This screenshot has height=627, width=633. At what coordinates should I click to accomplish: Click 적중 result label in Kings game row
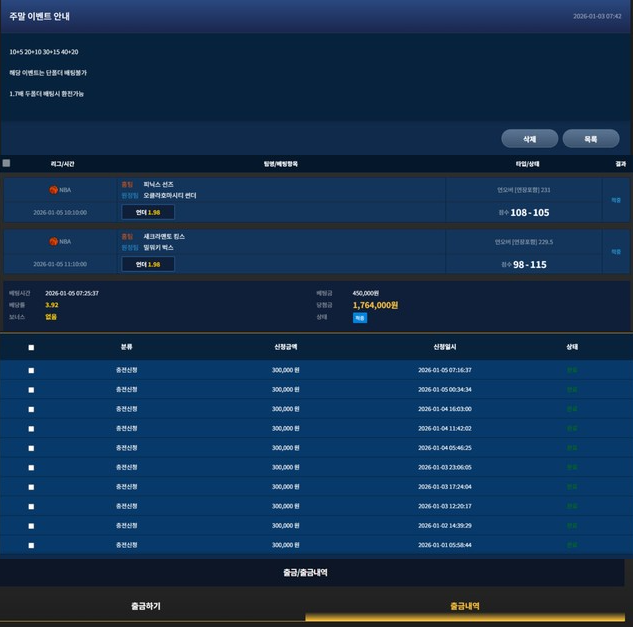pos(616,252)
